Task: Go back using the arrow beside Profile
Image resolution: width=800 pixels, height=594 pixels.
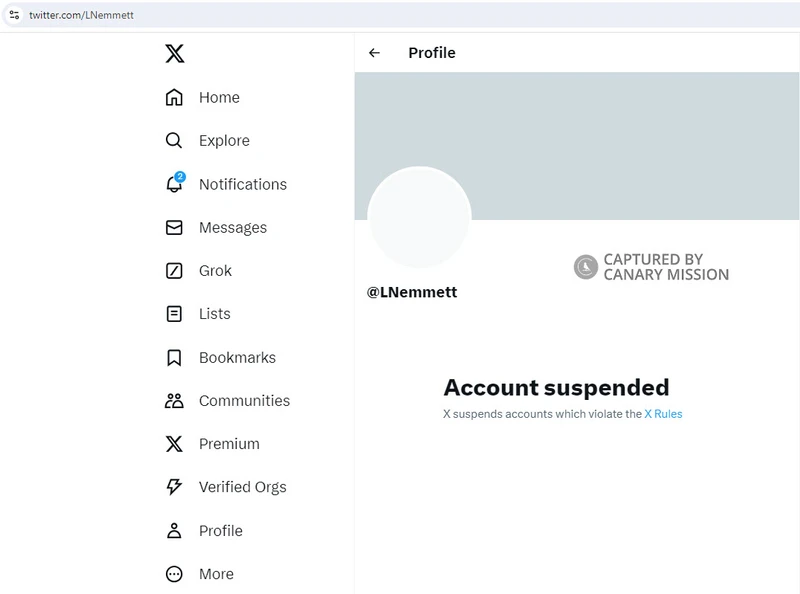Action: pyautogui.click(x=374, y=53)
